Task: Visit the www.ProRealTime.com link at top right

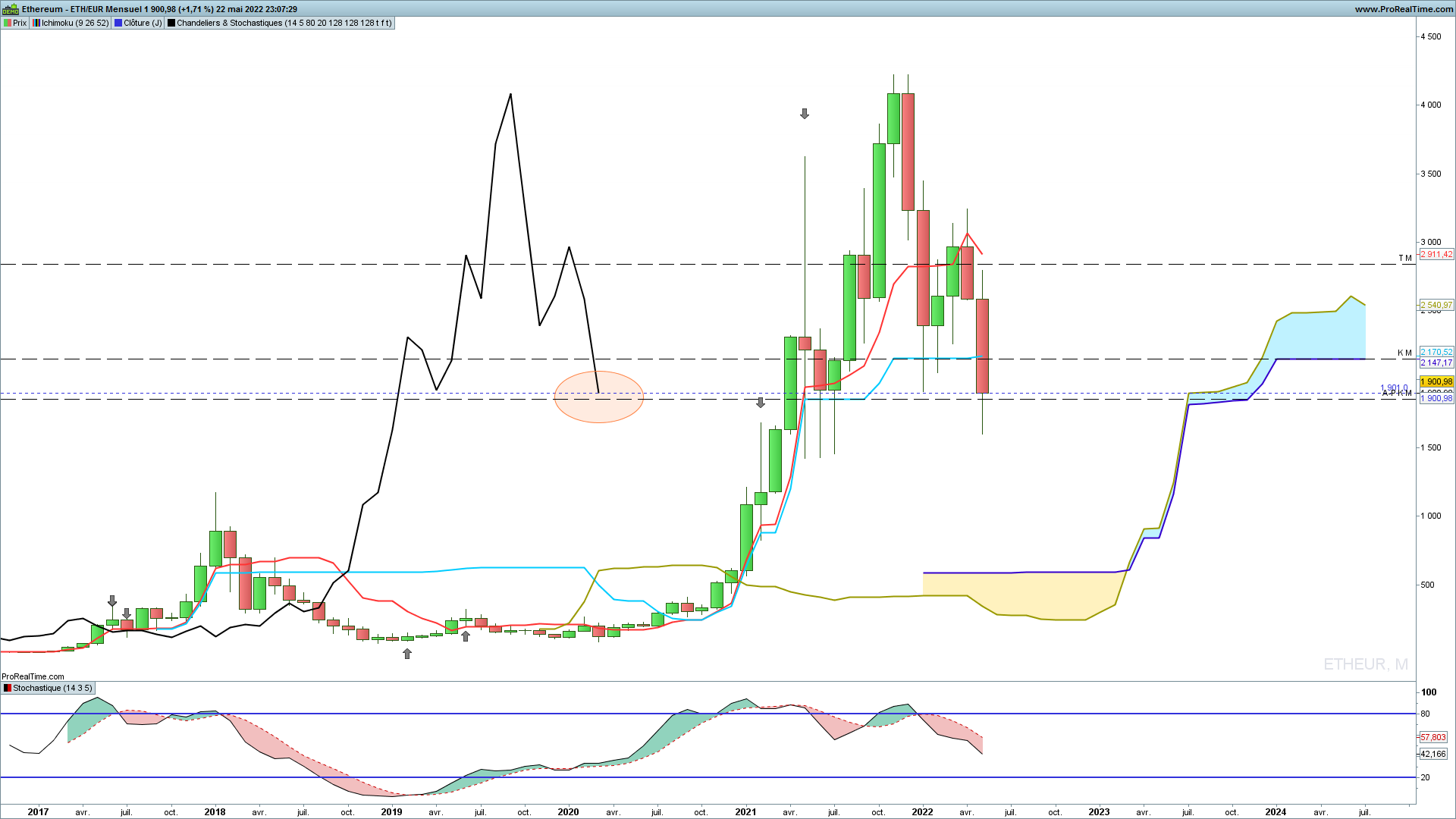Action: coord(1404,9)
